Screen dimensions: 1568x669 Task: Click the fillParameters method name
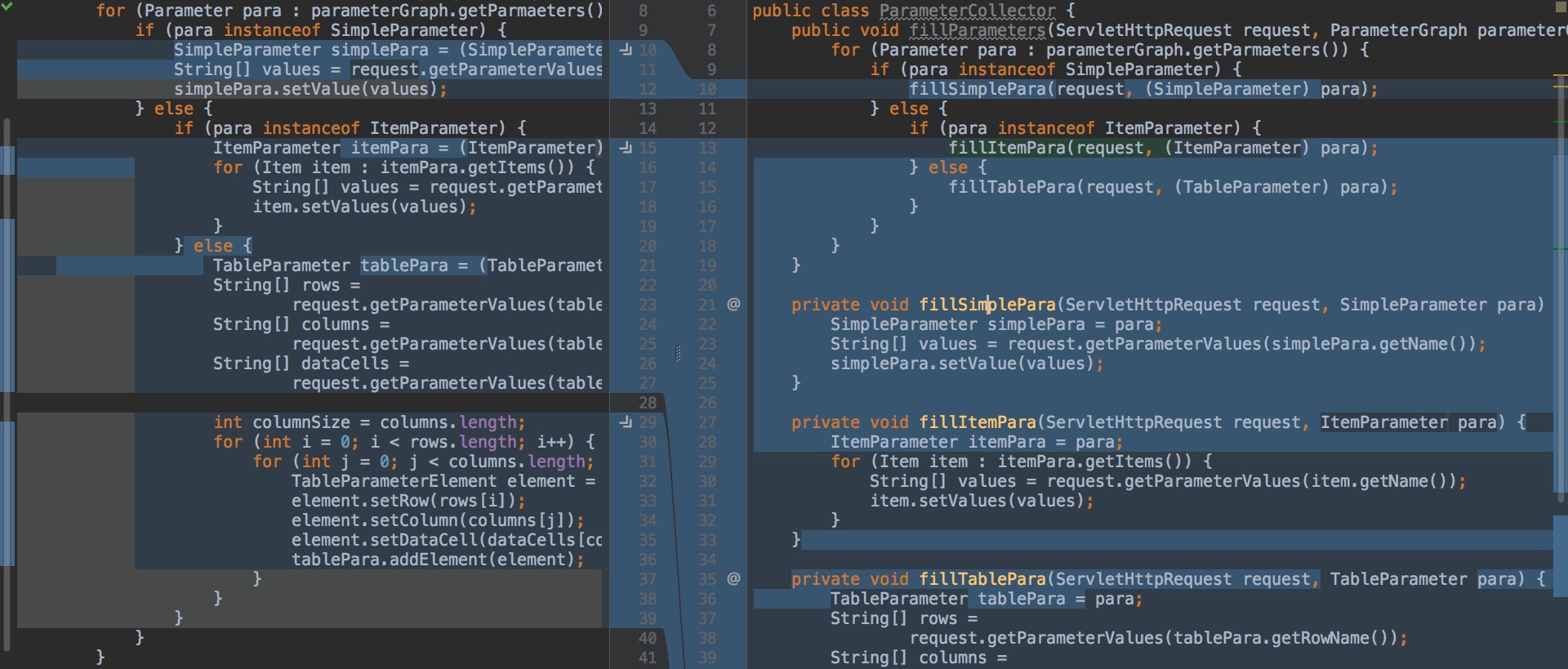point(977,30)
